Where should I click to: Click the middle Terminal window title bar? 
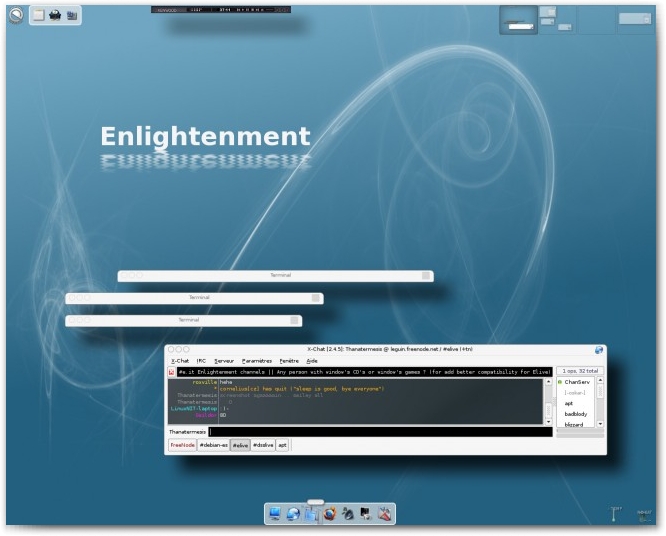[x=194, y=298]
